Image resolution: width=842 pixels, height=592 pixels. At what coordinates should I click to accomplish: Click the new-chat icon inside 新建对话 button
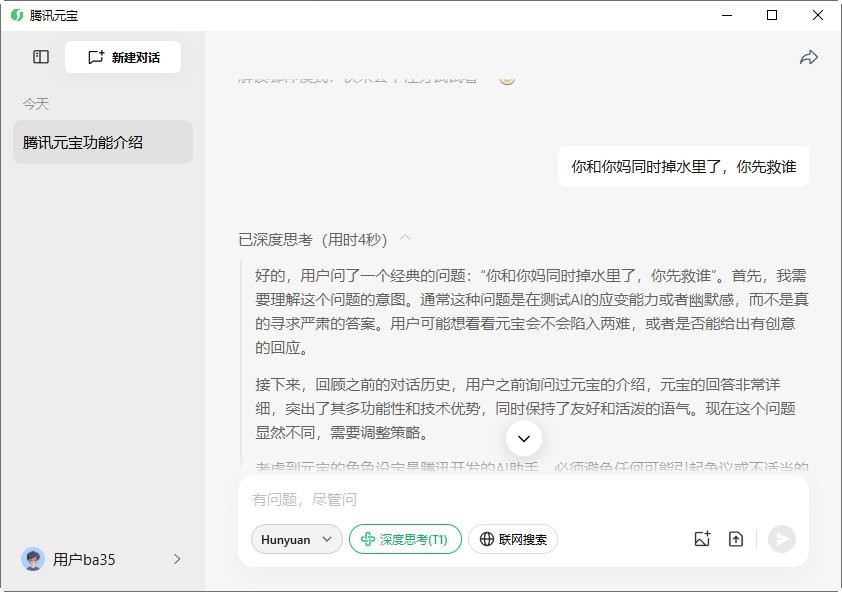(95, 57)
